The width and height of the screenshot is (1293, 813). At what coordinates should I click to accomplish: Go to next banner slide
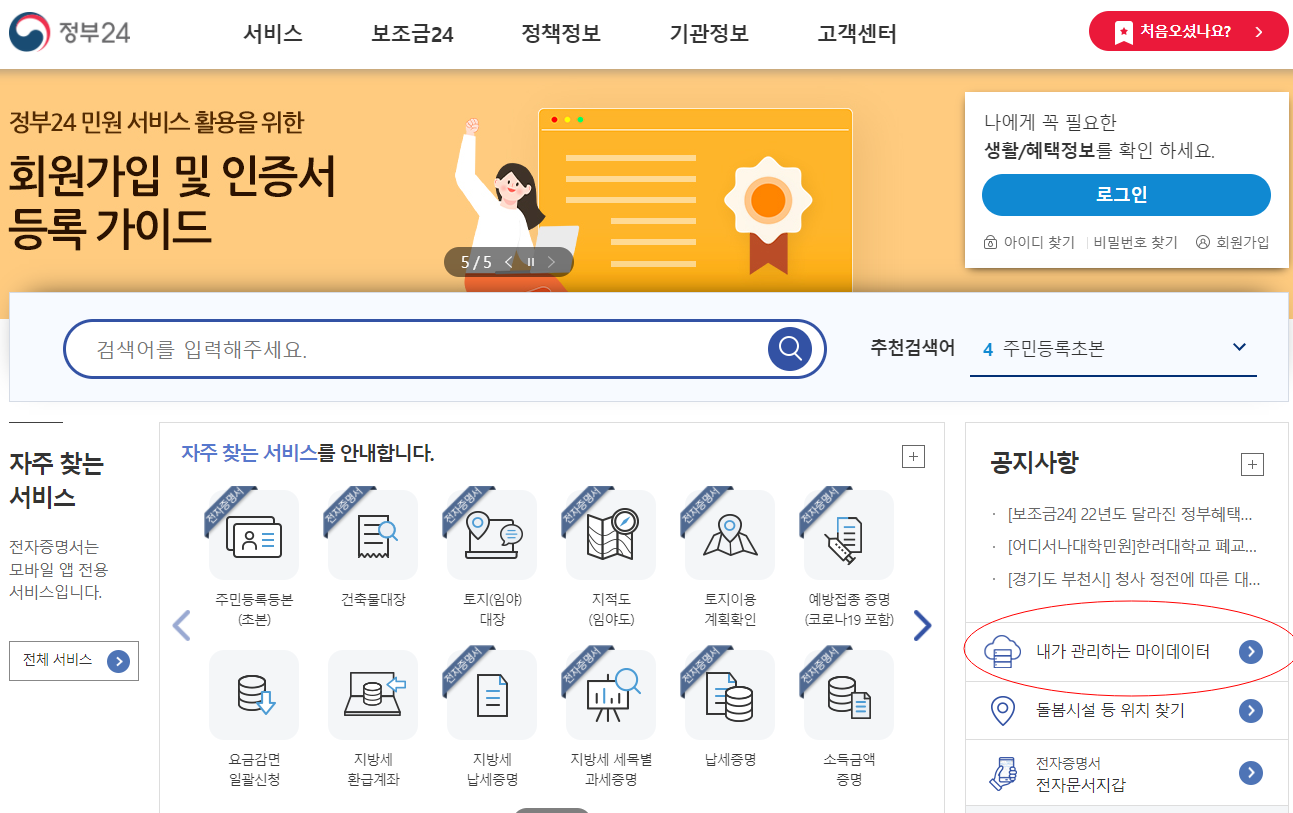(552, 262)
